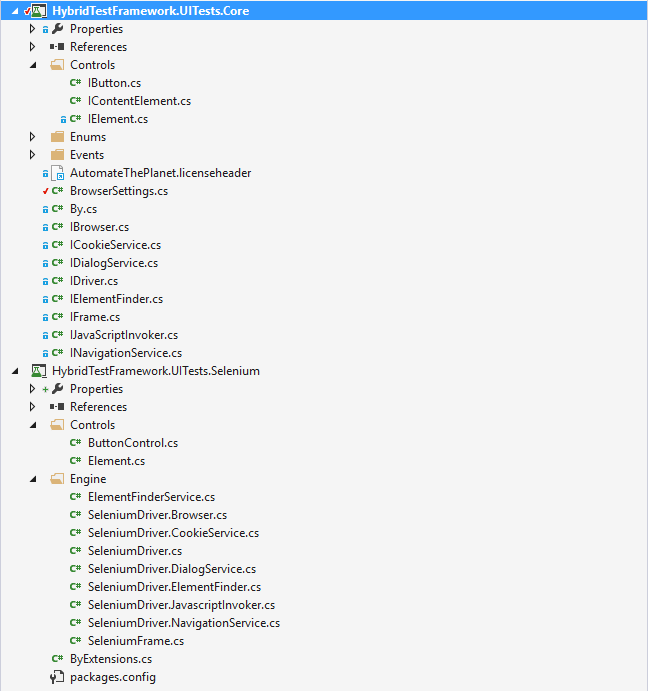Click the C# icon next to SeleniumDriver.cs
This screenshot has height=691, width=648.
(75, 550)
